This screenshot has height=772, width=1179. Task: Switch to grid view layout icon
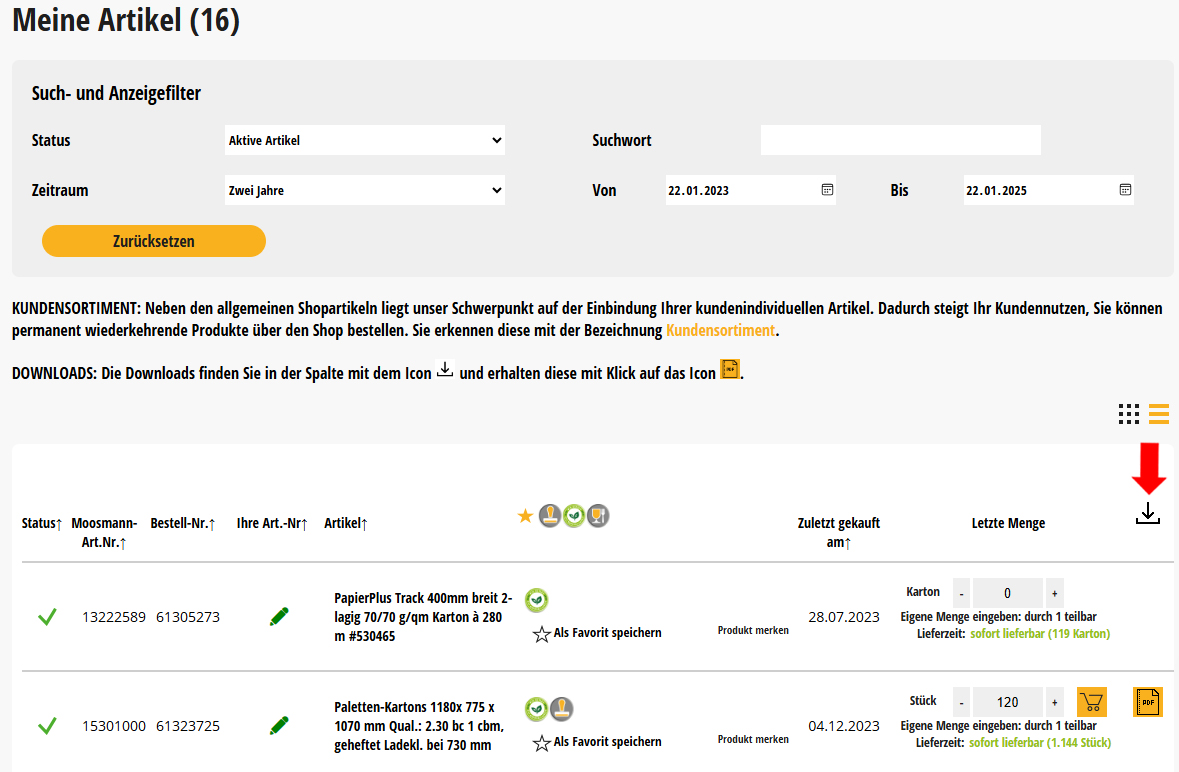click(1129, 414)
